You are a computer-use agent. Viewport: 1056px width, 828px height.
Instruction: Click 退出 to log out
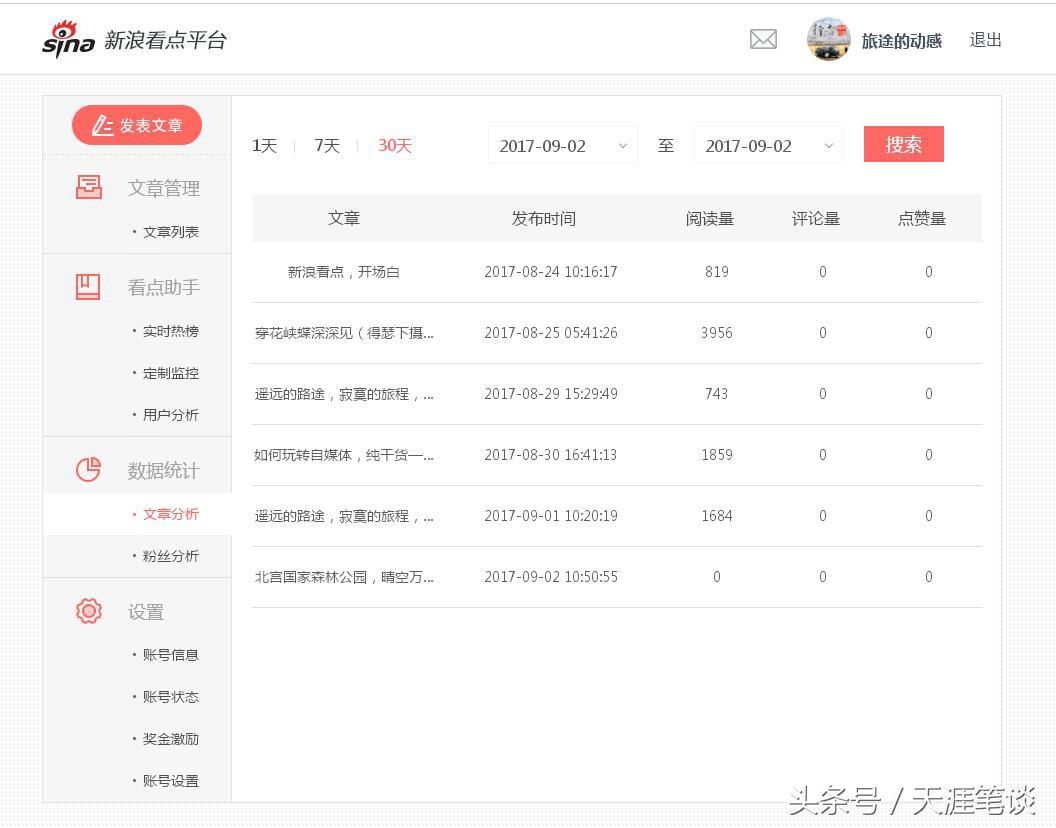coord(985,39)
